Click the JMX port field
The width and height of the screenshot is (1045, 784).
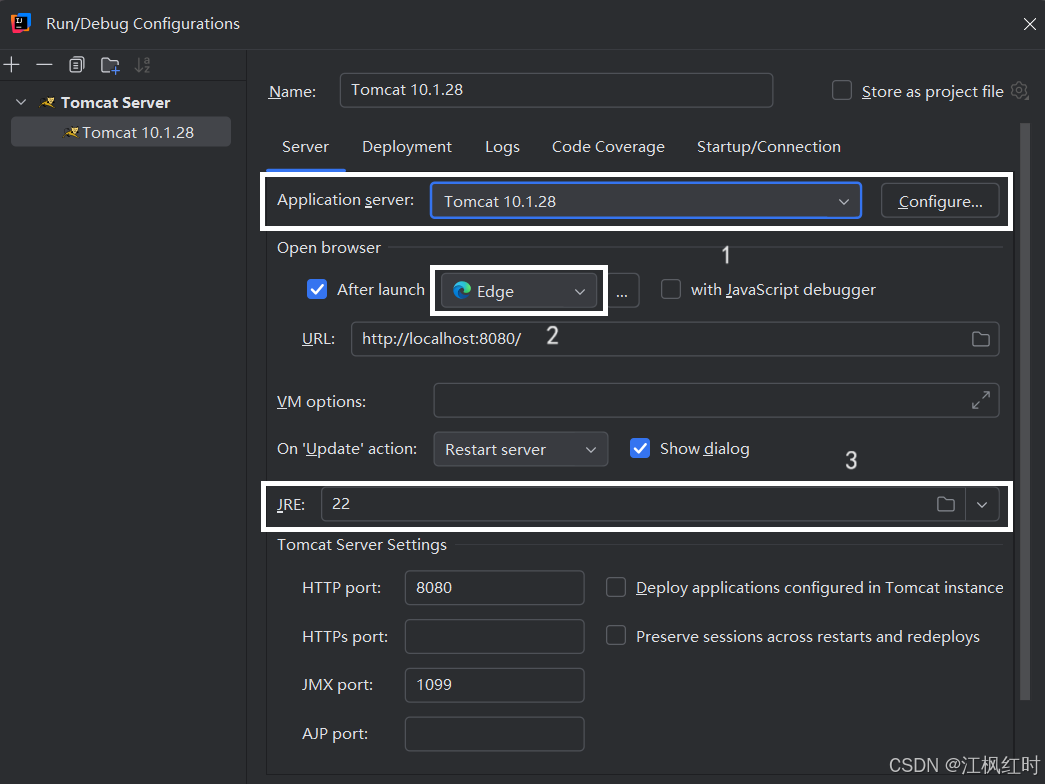point(495,685)
